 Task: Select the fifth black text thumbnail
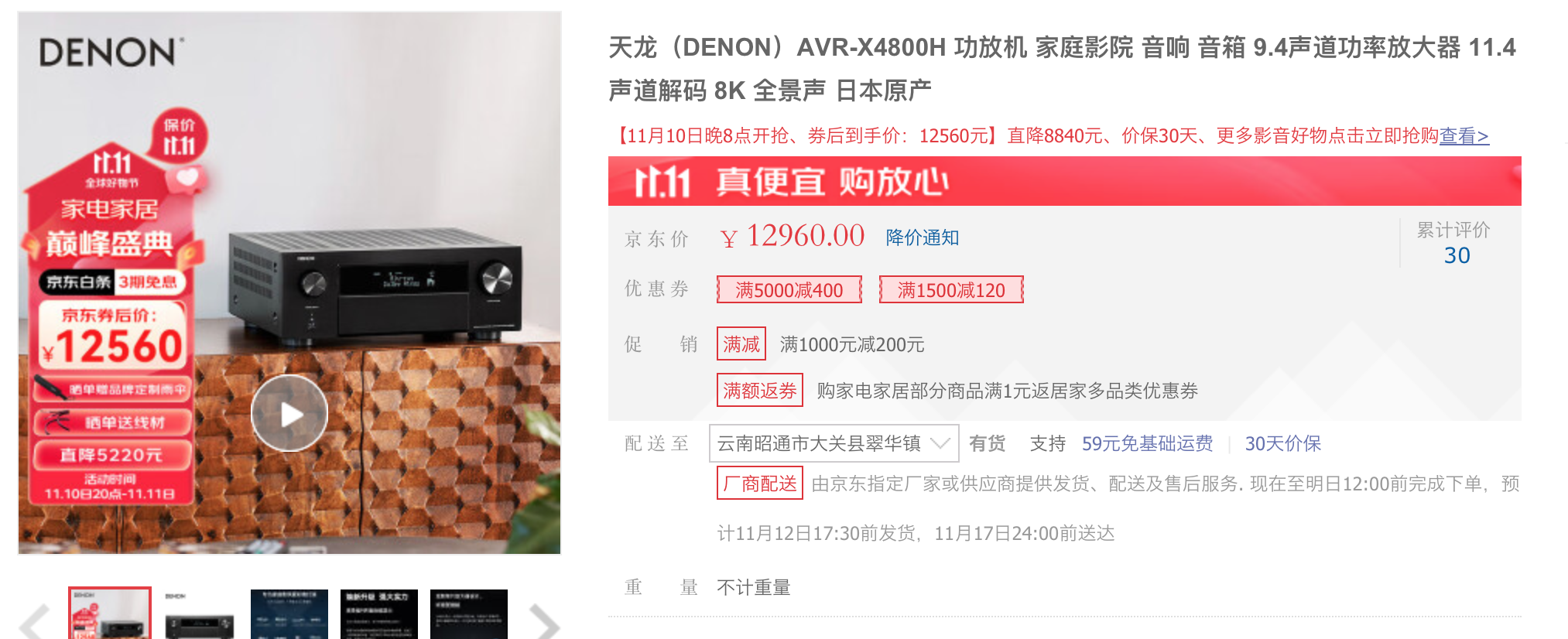469,614
